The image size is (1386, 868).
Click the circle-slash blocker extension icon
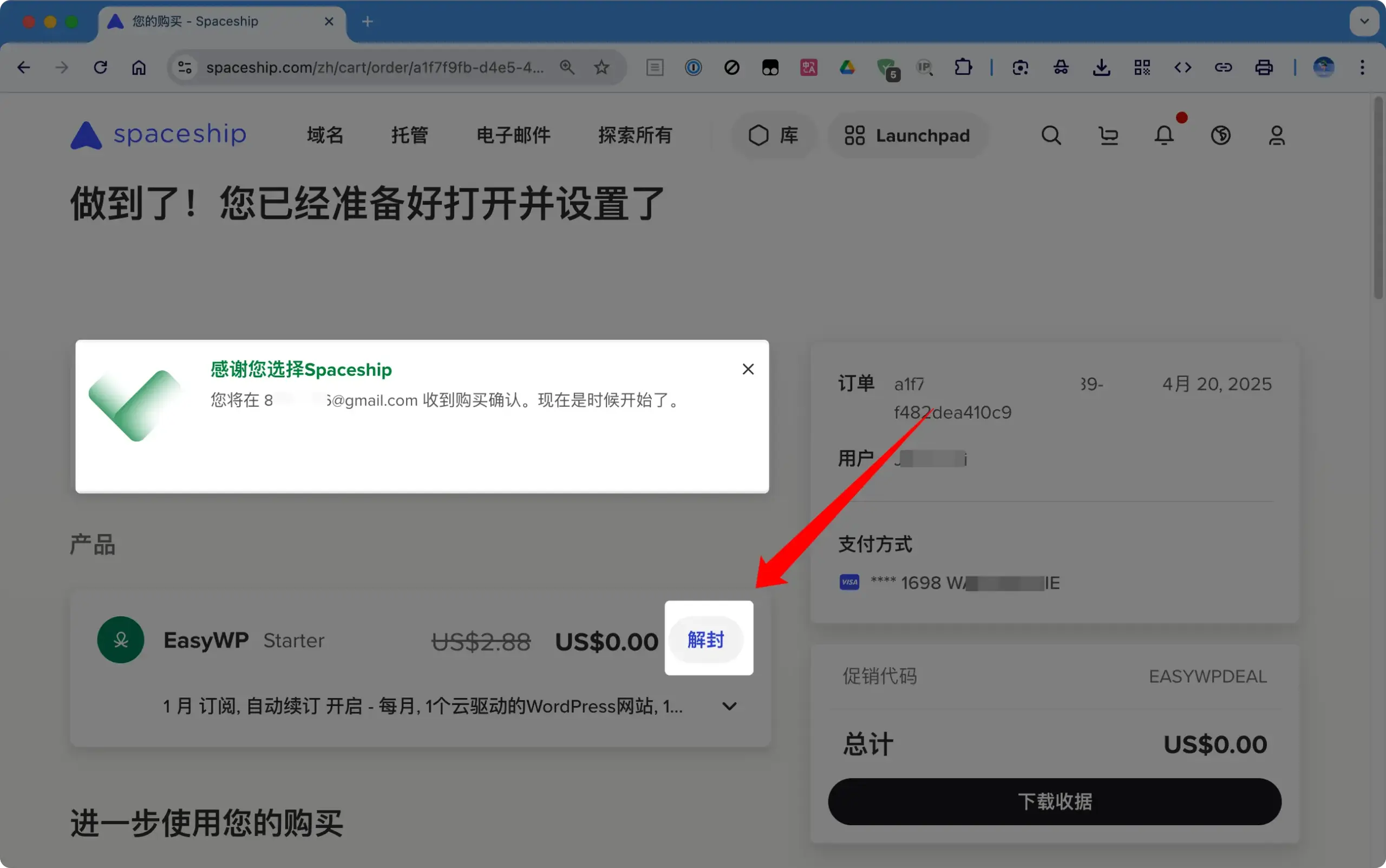[x=732, y=68]
